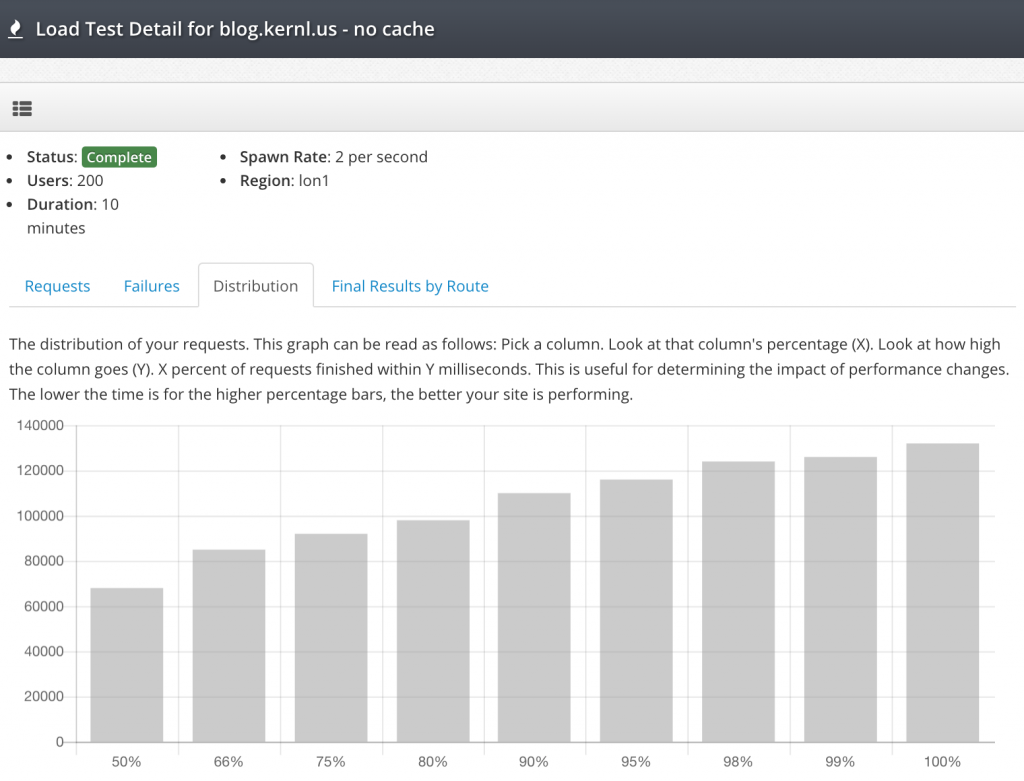Screen dimensions: 1024x781
Task: Open Final Results by Route tab
Action: pyautogui.click(x=410, y=286)
